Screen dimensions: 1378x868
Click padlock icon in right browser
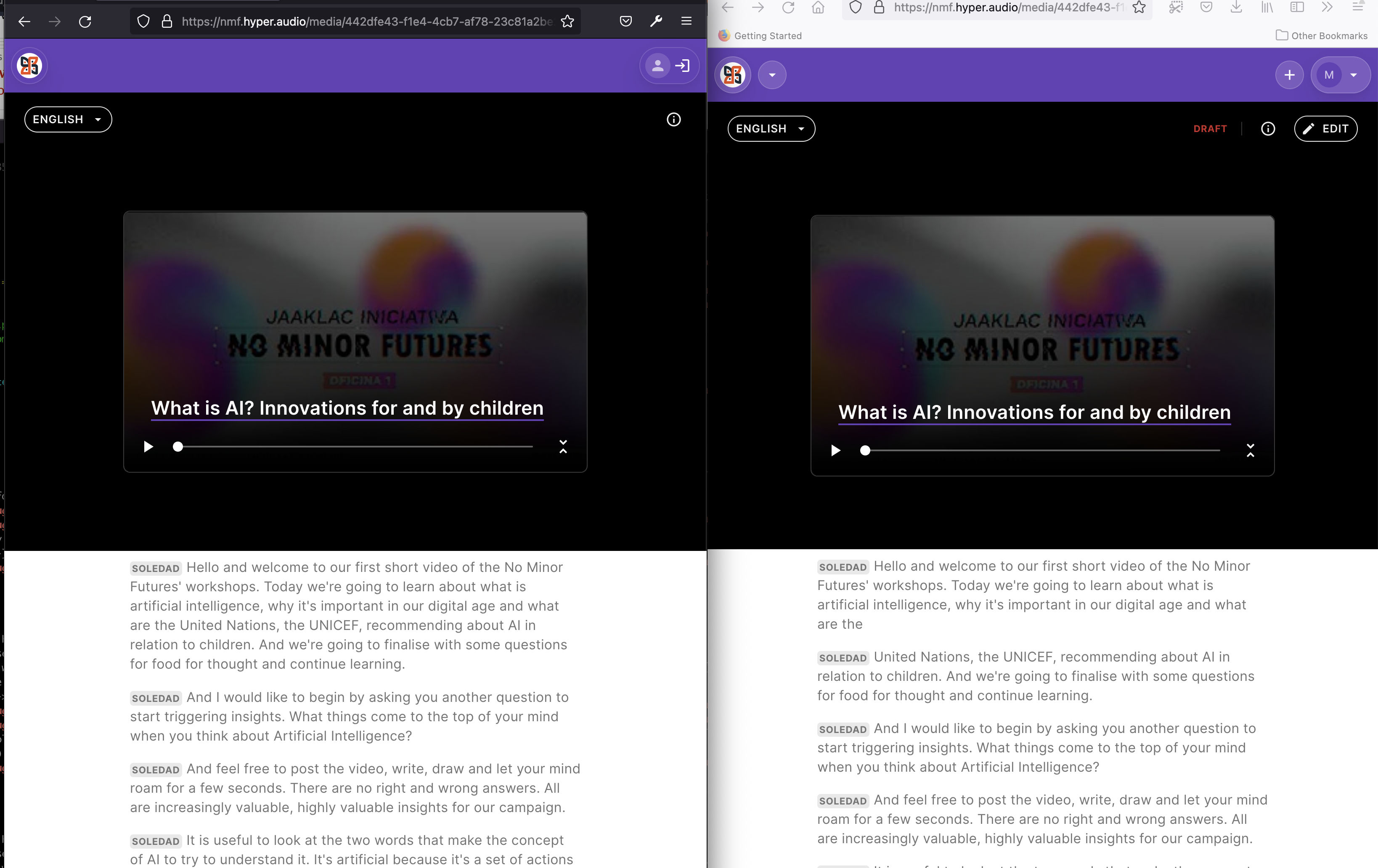879,8
